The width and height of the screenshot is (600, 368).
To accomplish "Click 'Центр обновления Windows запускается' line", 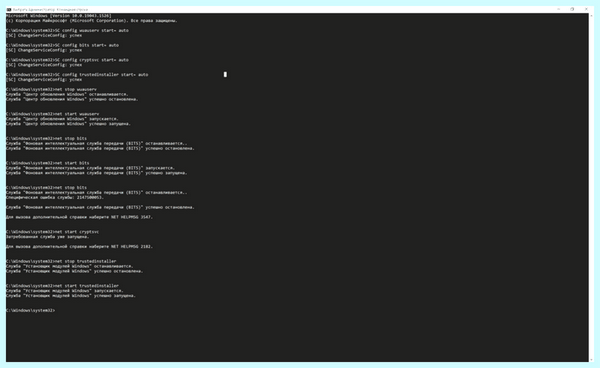I will [x=62, y=119].
